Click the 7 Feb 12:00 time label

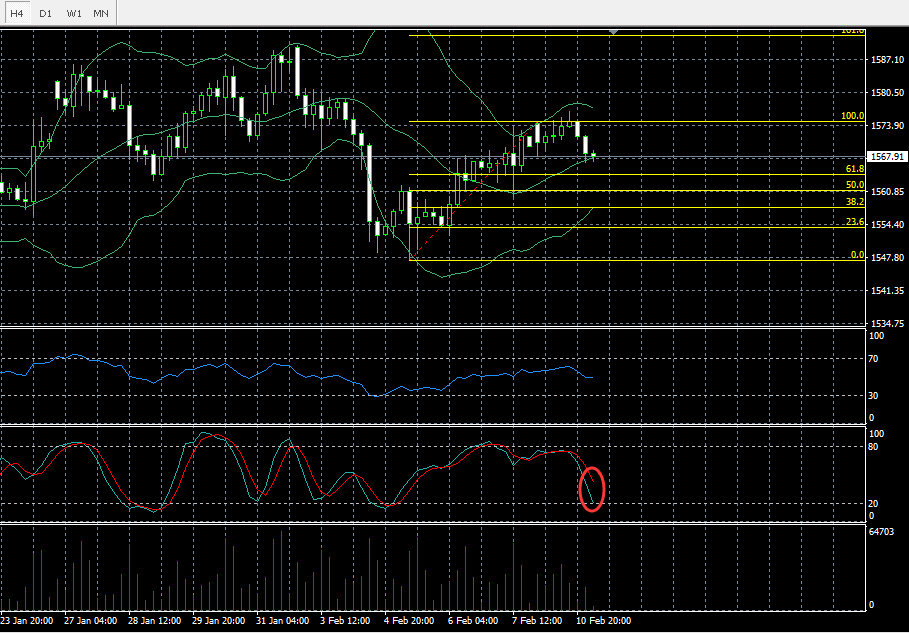(537, 621)
